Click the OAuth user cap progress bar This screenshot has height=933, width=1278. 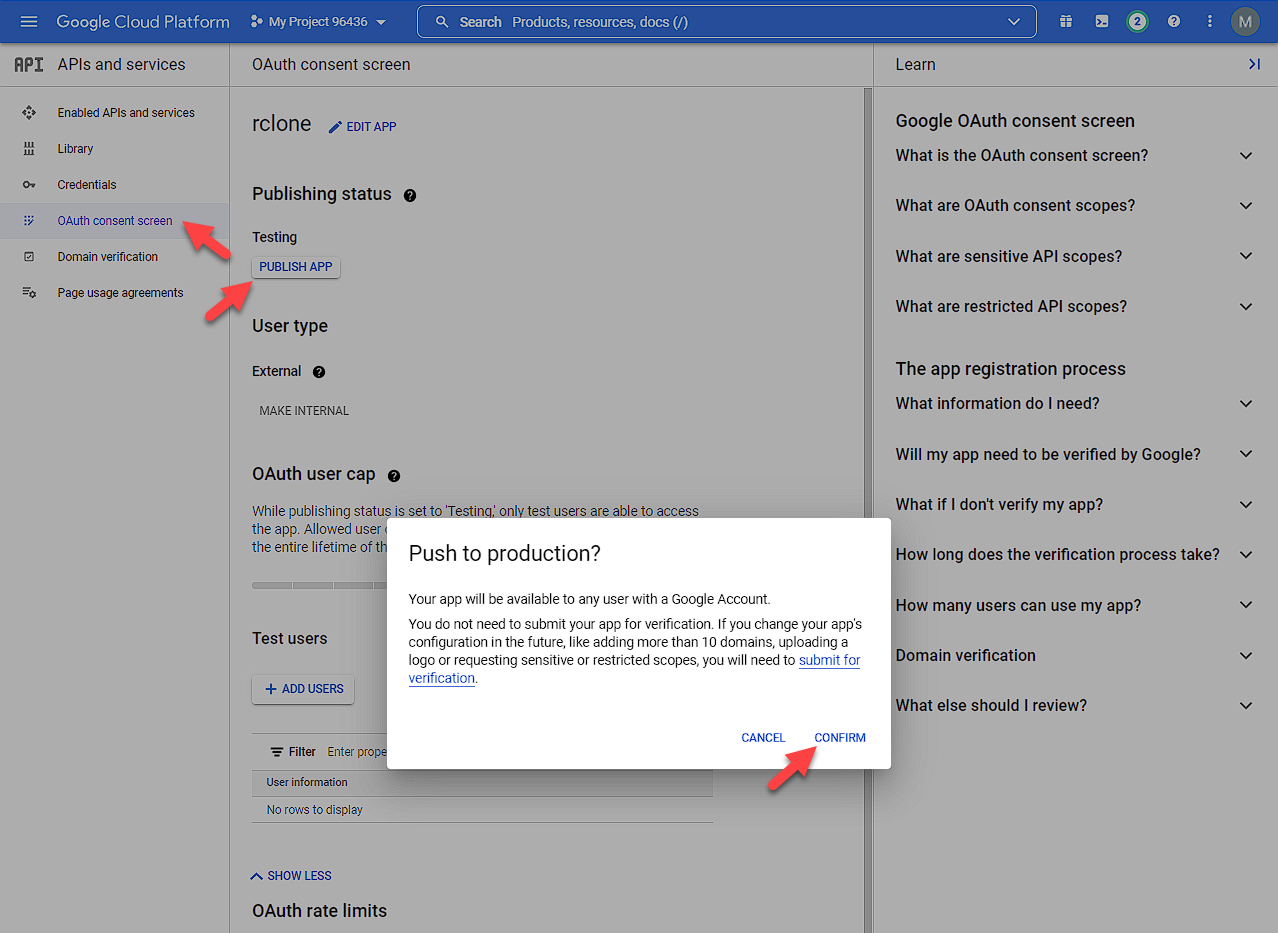tap(319, 585)
